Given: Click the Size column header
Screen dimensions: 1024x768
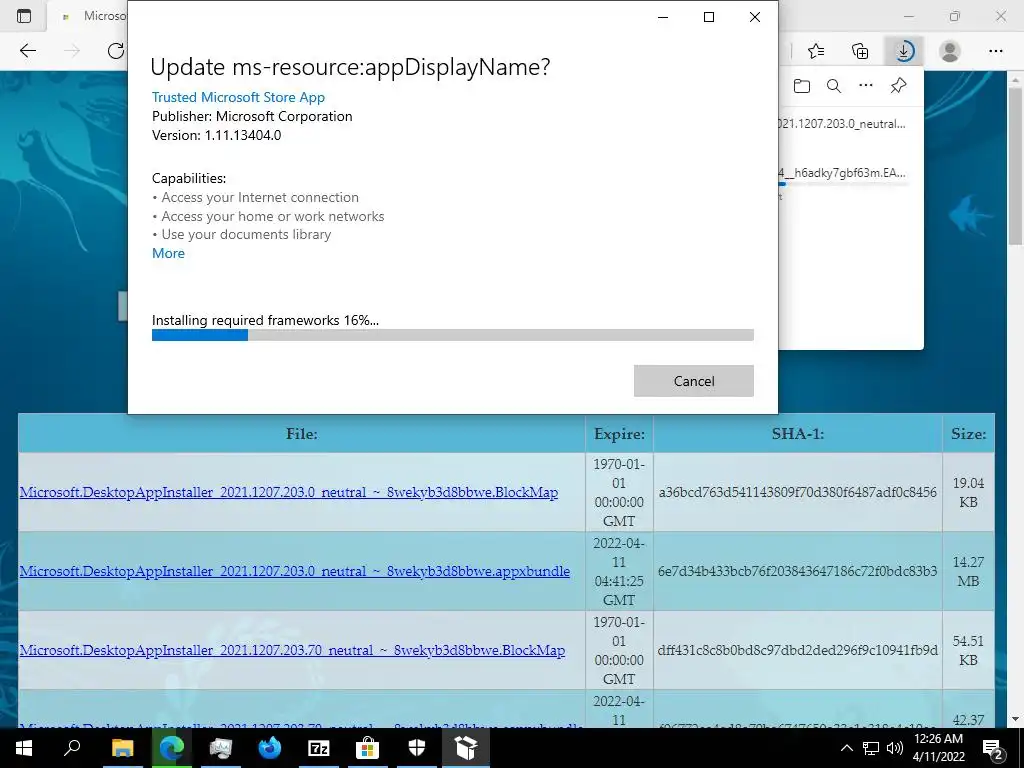Looking at the screenshot, I should [968, 434].
